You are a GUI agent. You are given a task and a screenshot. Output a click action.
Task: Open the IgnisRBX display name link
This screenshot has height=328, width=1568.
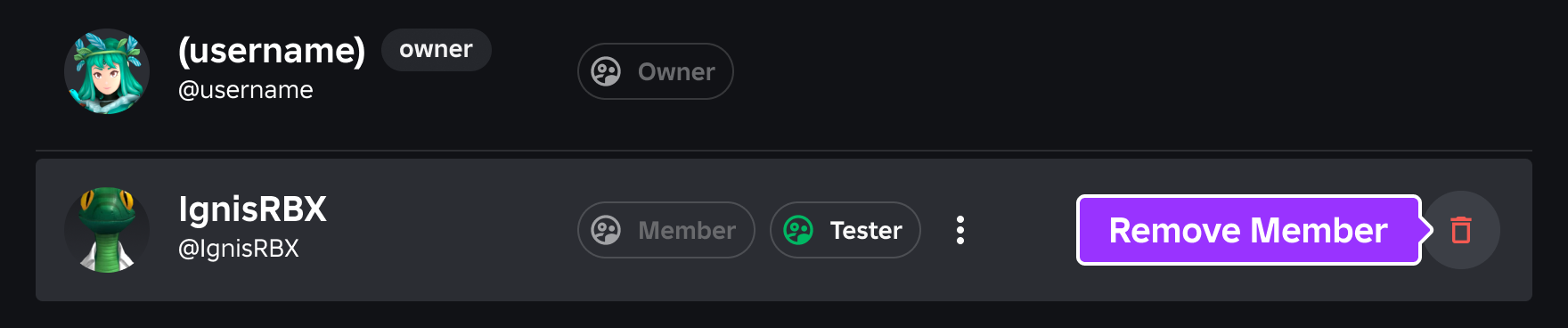(x=252, y=209)
